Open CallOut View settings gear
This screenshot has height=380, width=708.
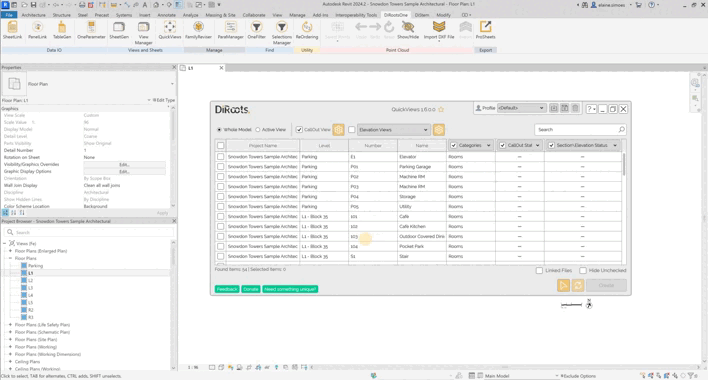(338, 130)
